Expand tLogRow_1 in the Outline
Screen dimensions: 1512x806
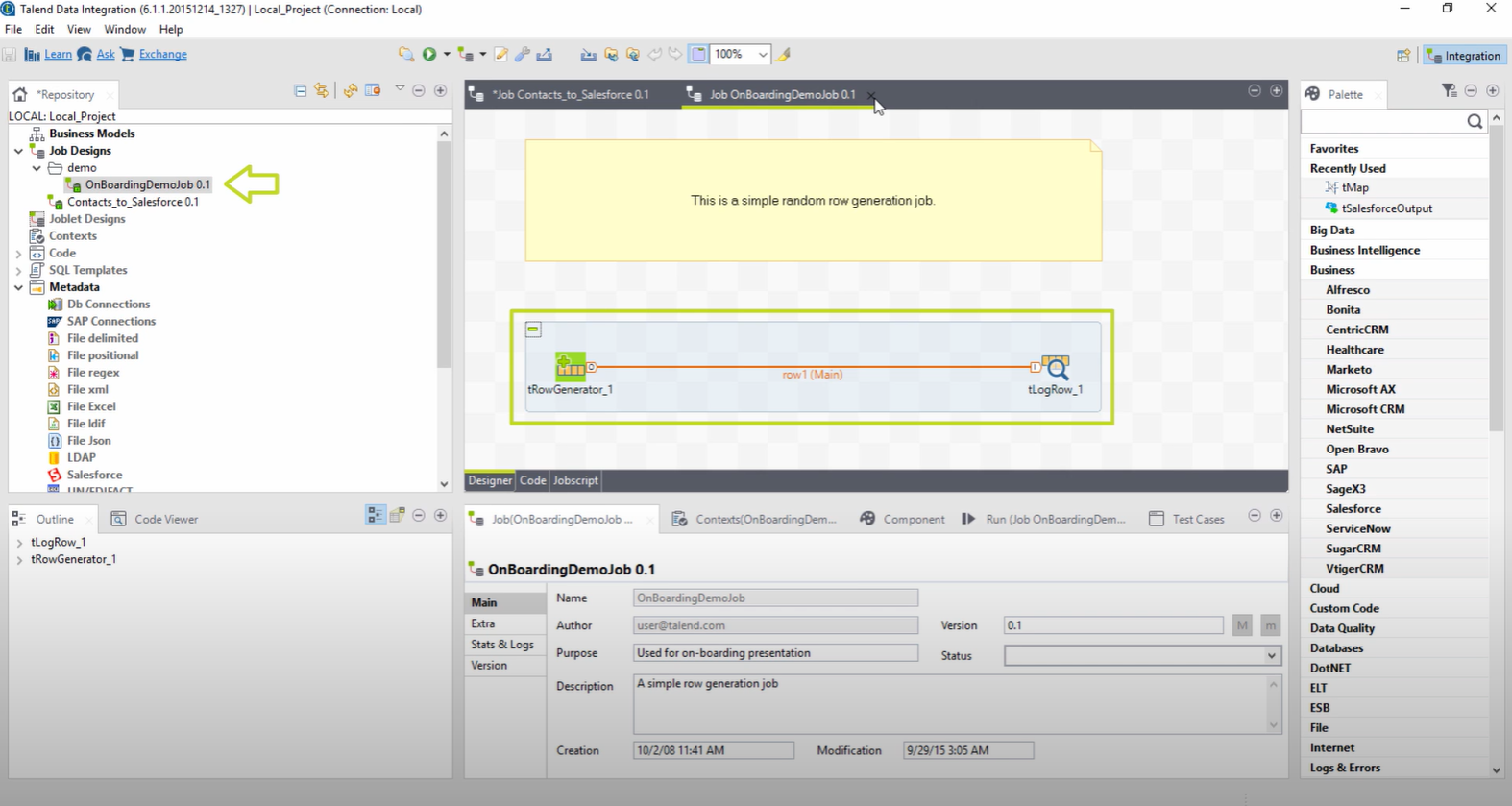[19, 543]
